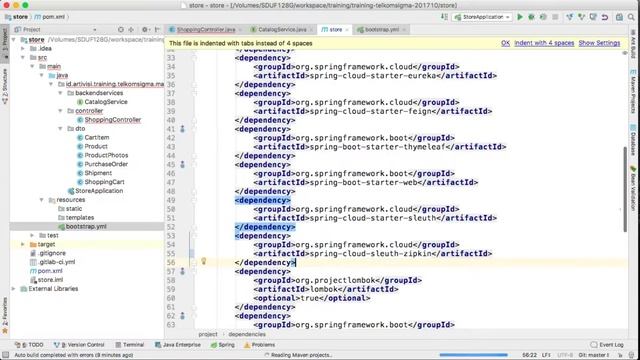Open Database side tool window
The height and width of the screenshot is (360, 640).
[633, 140]
